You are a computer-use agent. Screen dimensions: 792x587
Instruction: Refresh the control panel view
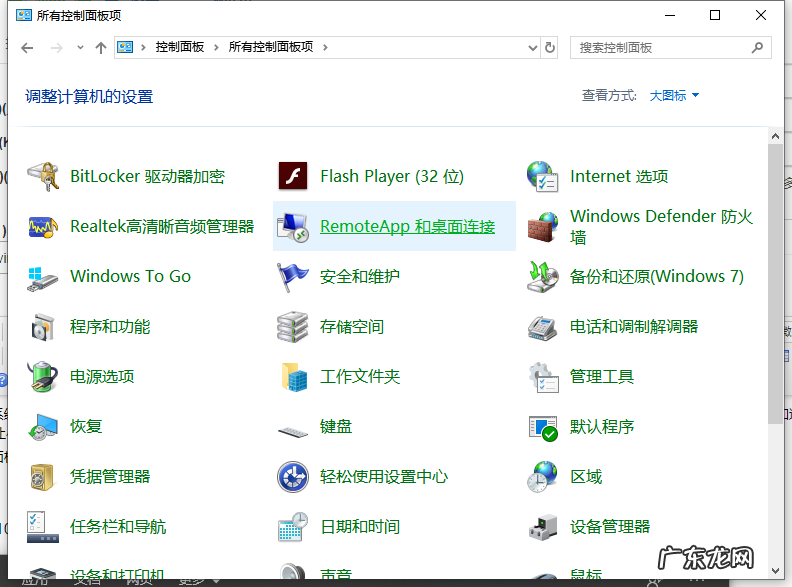pyautogui.click(x=550, y=48)
